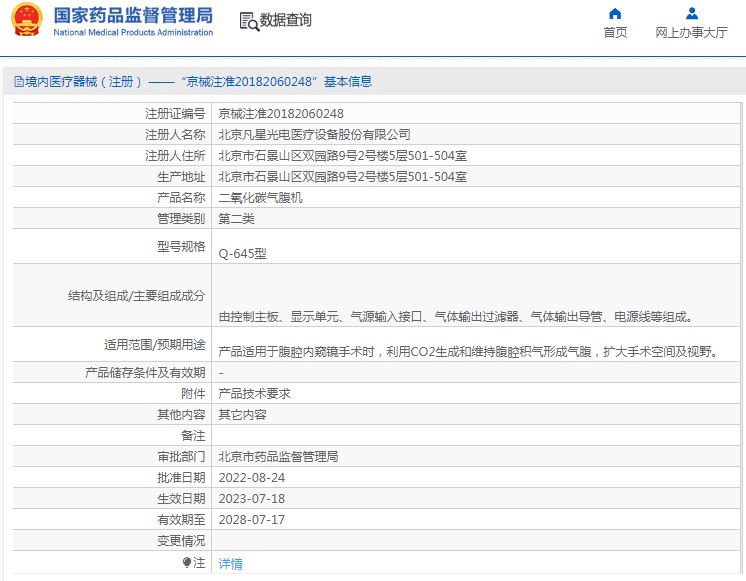Screen dimensions: 746x581
Task: Click the 网上办事大厅 person icon
Action: [692, 13]
